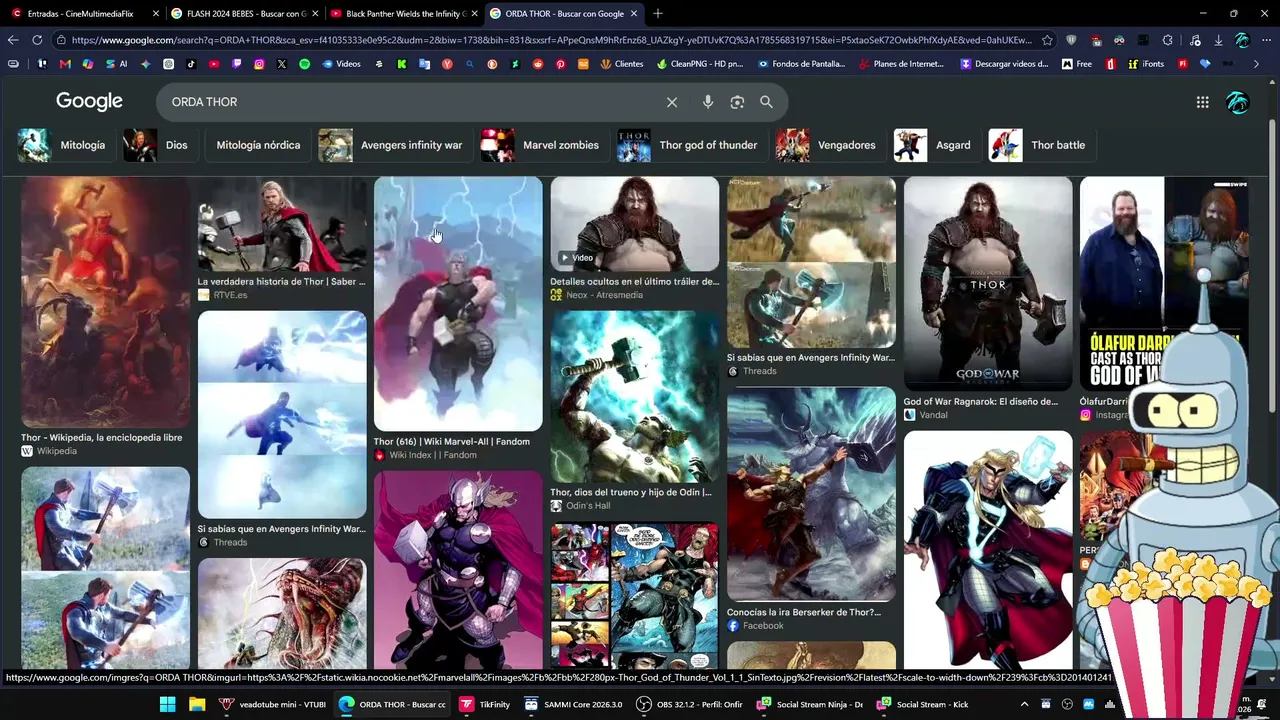This screenshot has width=1280, height=720.
Task: Open the Pinterest bookmark icon
Action: tap(561, 64)
